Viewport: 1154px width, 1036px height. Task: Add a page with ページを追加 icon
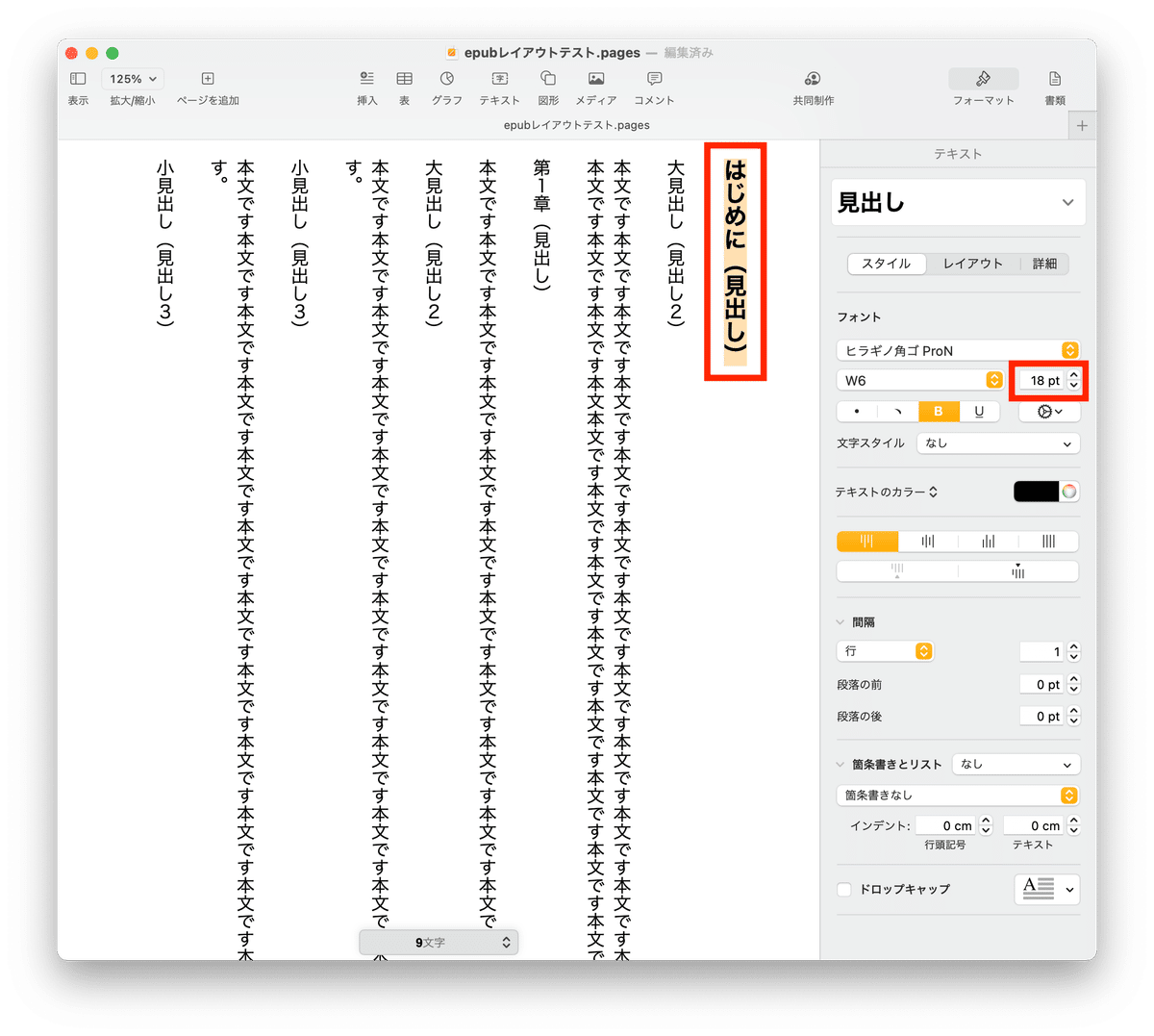208,79
